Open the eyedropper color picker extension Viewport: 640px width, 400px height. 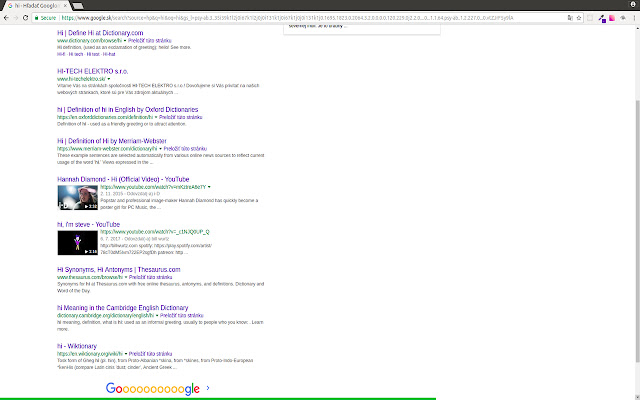[x=602, y=18]
